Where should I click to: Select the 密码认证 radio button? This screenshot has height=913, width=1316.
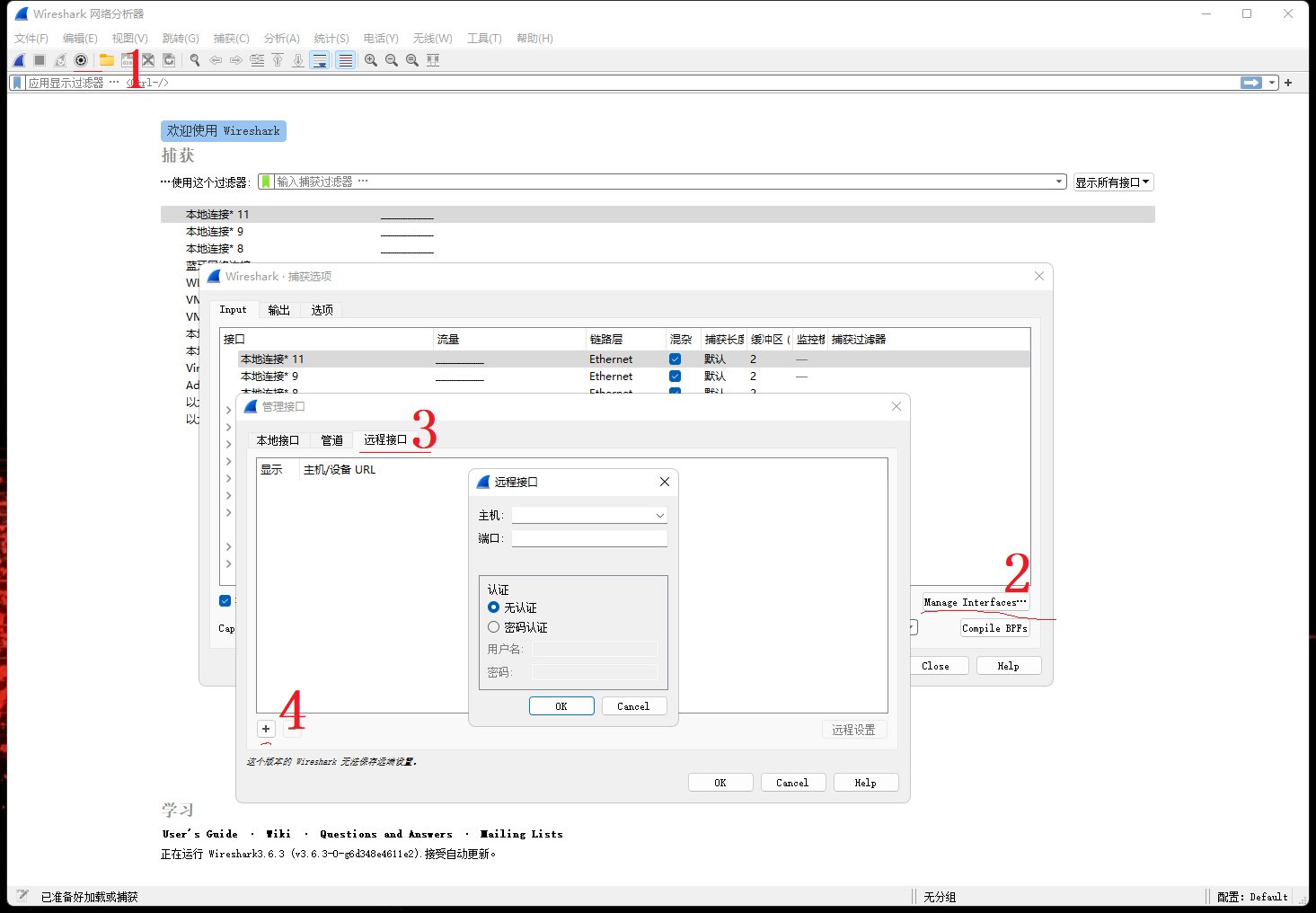493,627
